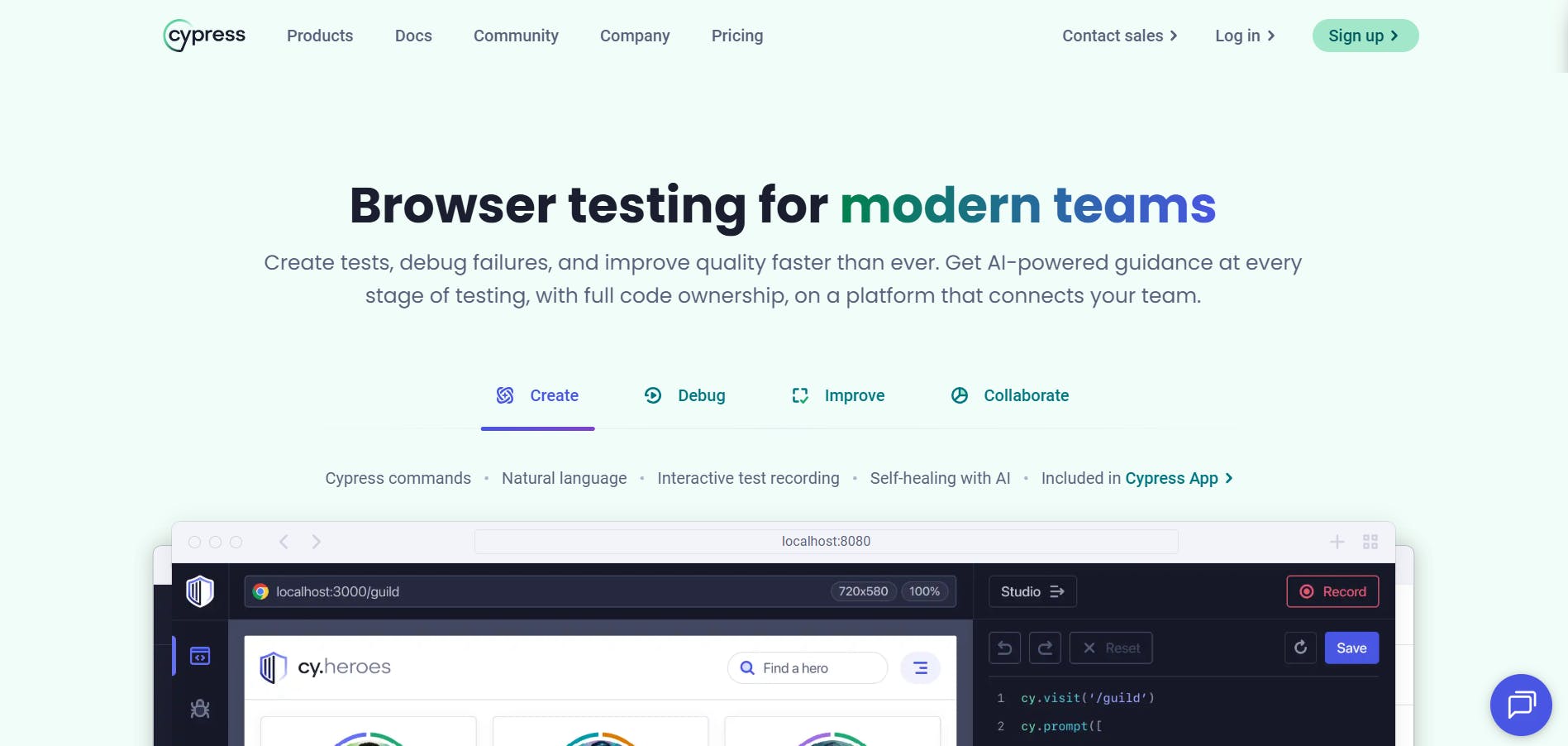
Task: Click the Cypress logo in the header
Action: (205, 36)
